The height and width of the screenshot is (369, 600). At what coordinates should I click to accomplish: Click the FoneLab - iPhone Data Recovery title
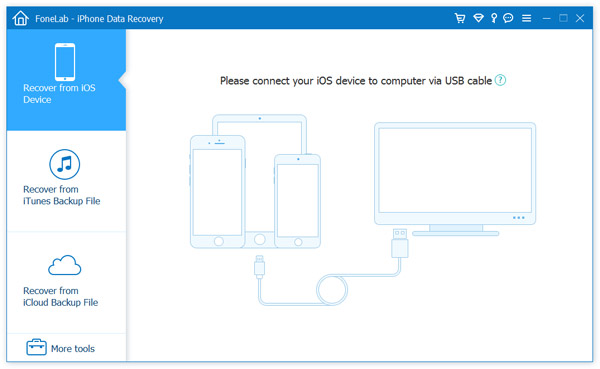[x=99, y=18]
